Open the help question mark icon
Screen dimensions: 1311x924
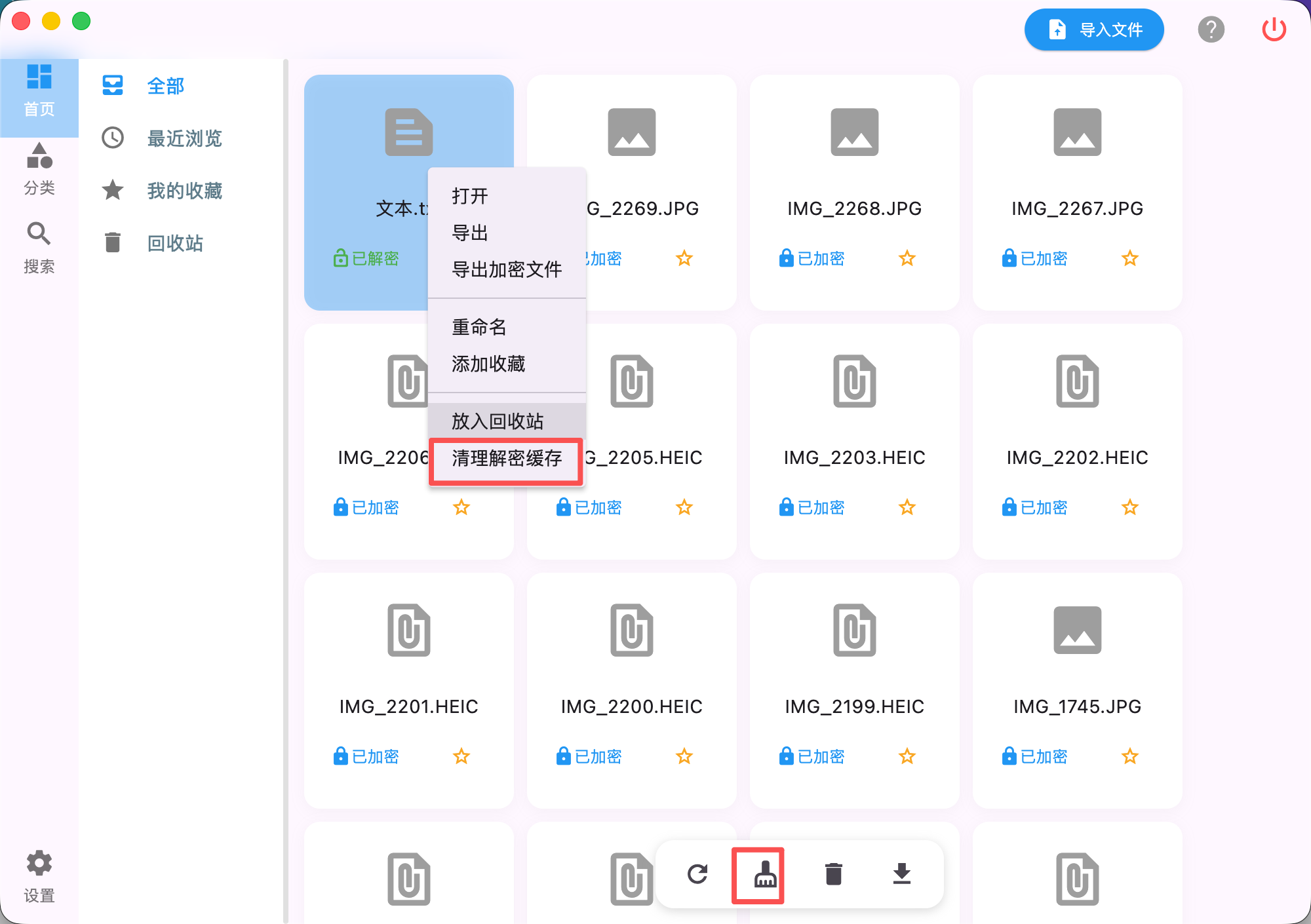(1211, 29)
